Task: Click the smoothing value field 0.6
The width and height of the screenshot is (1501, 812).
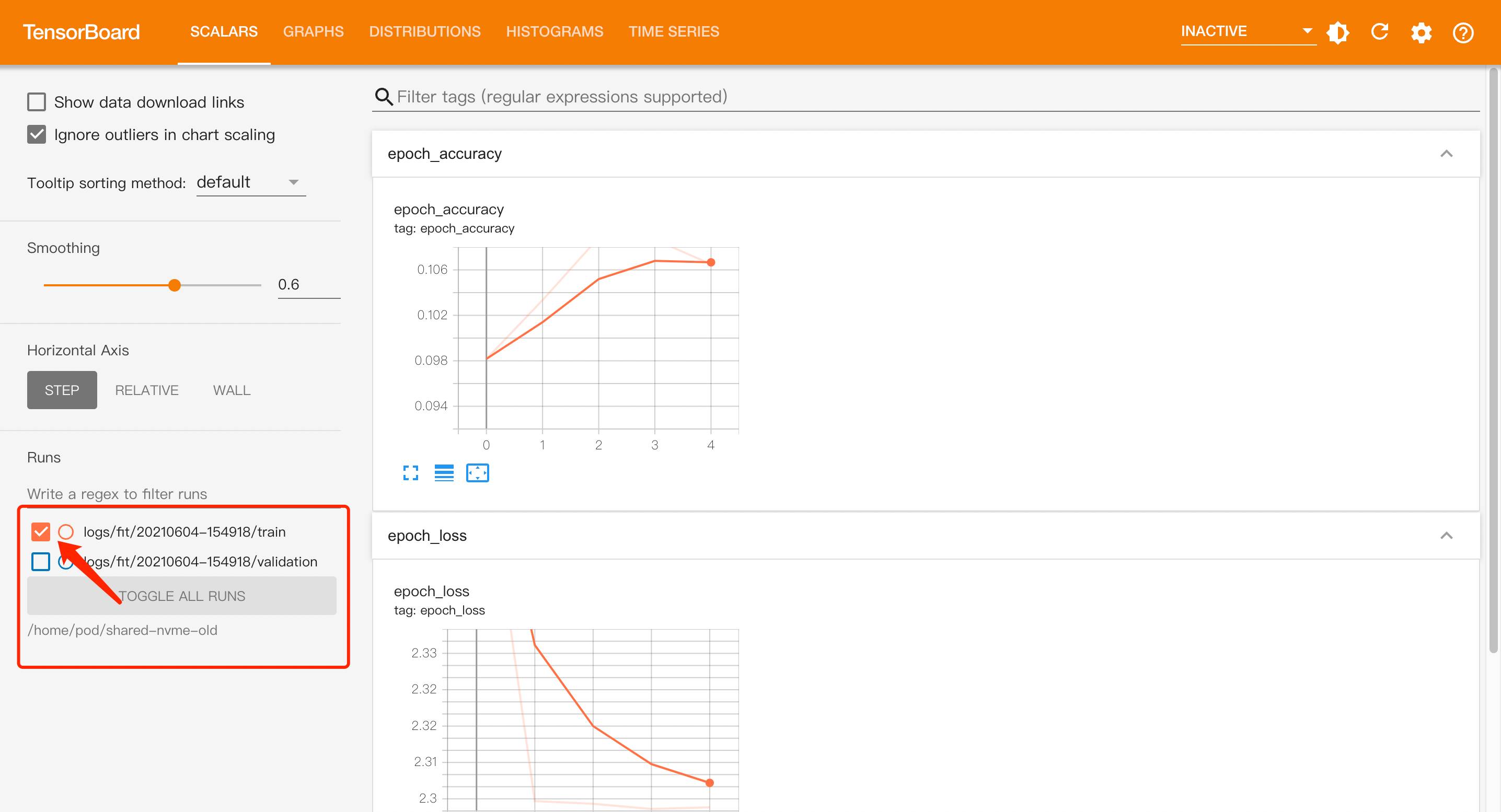Action: [x=309, y=284]
